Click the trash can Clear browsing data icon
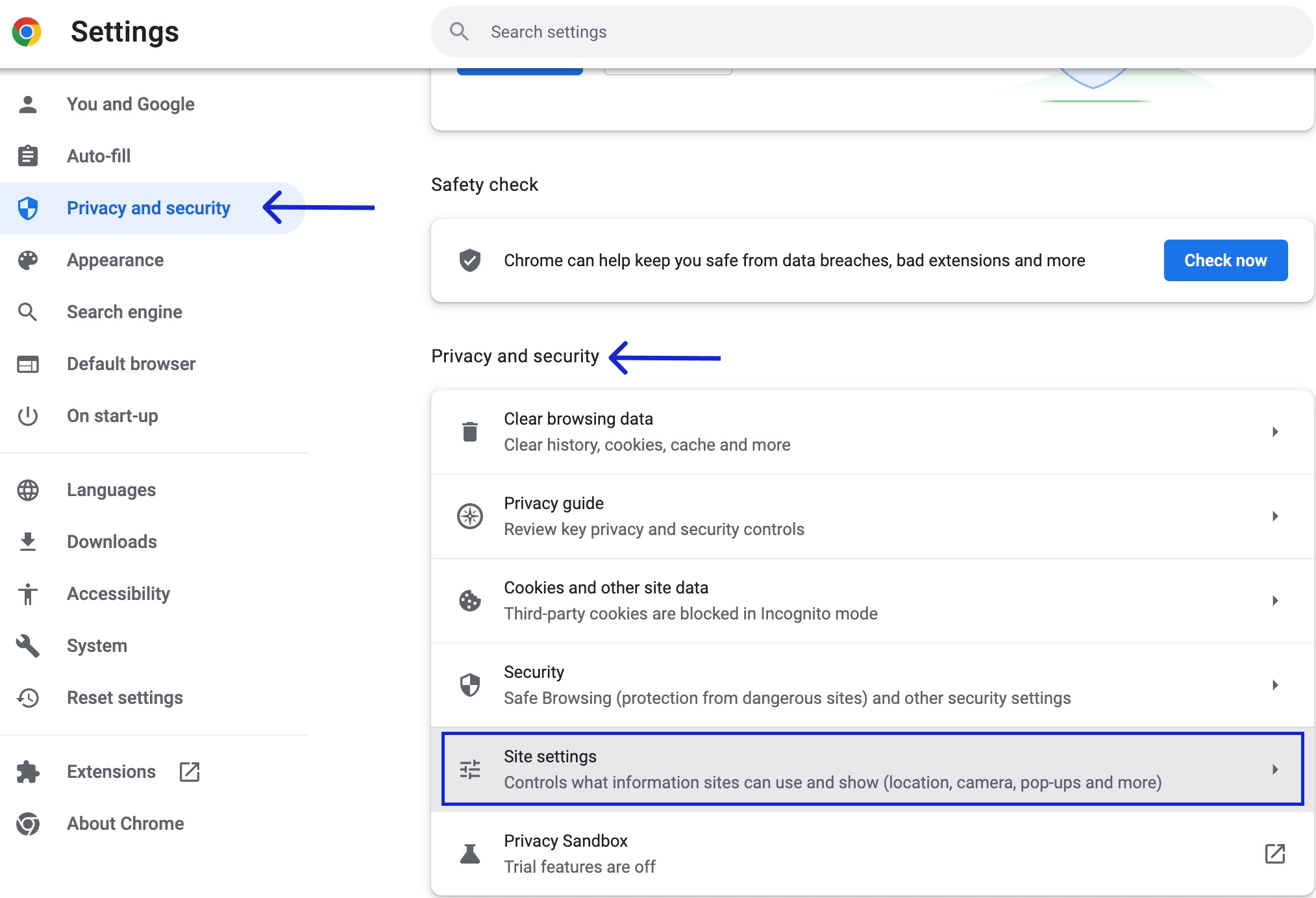The image size is (1316, 898). 470,432
